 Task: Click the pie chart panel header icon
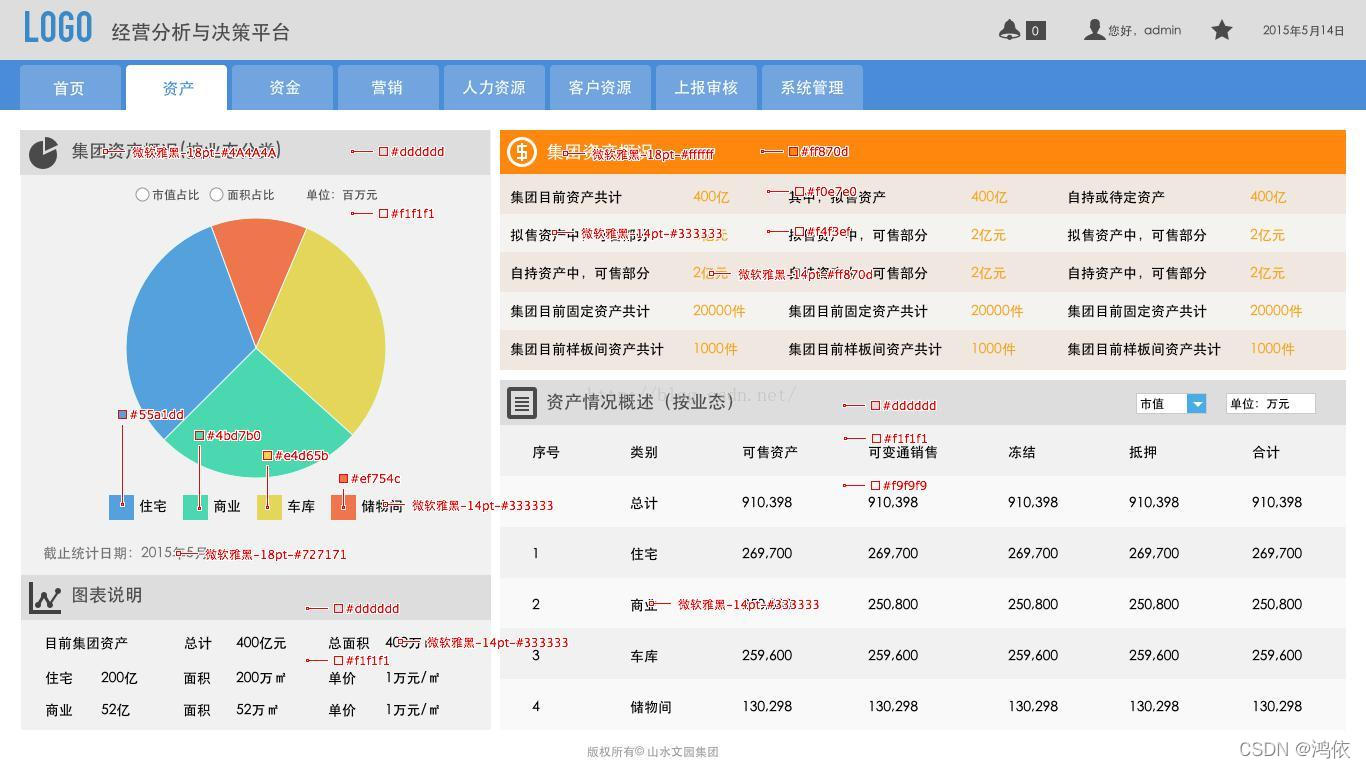pyautogui.click(x=43, y=153)
